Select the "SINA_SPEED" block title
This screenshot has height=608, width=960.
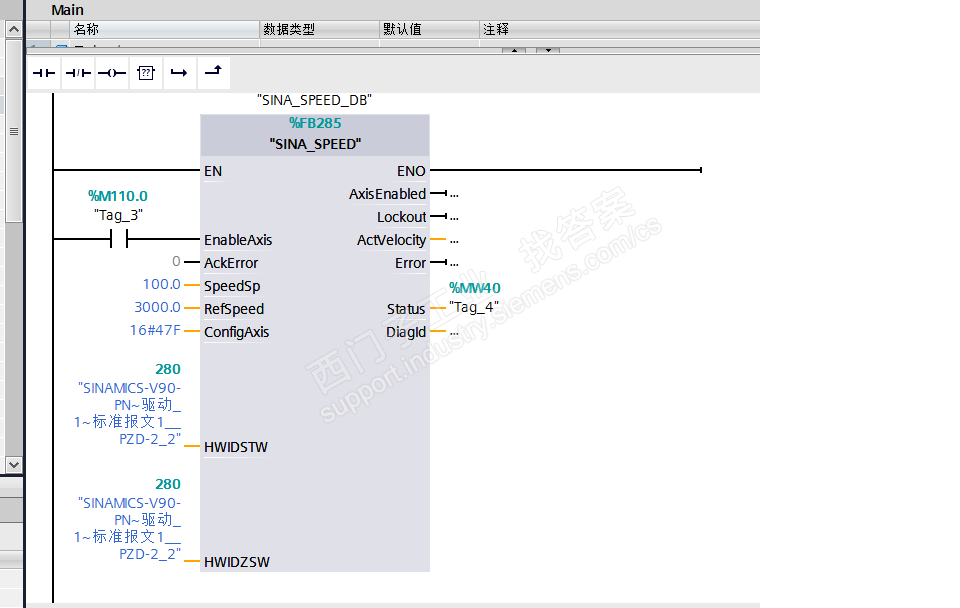(315, 144)
